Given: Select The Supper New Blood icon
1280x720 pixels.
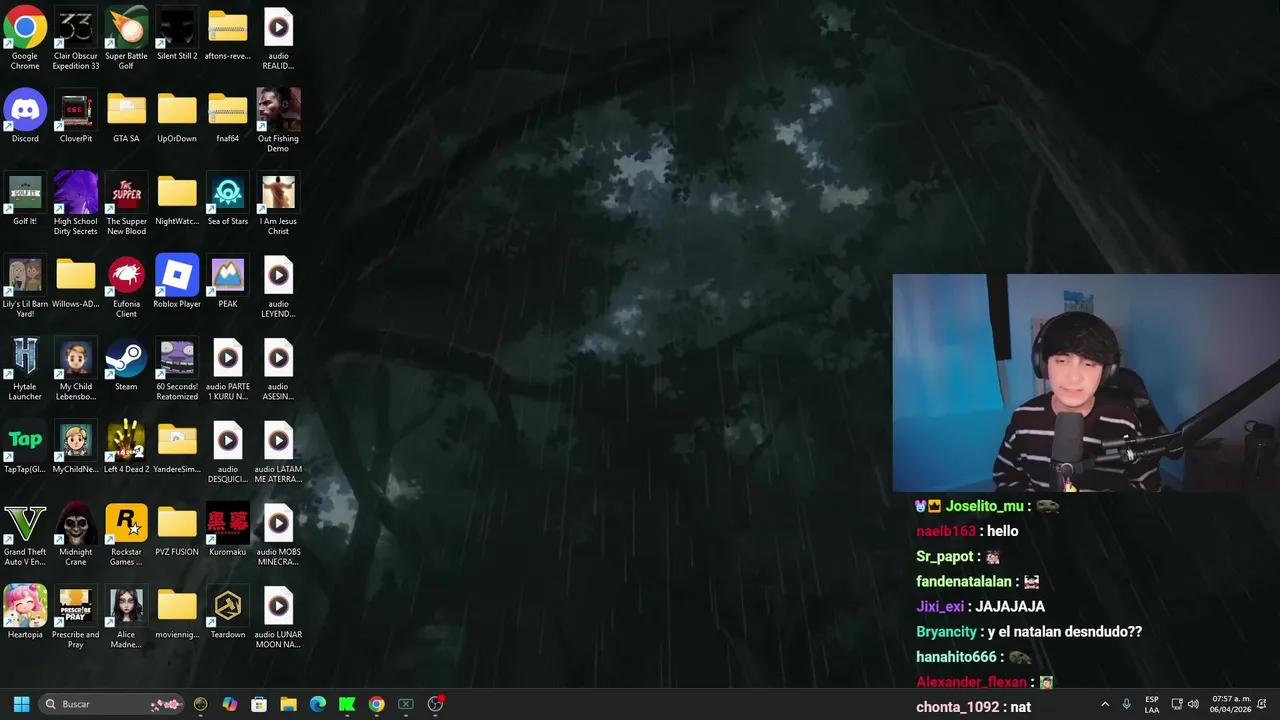Looking at the screenshot, I should tap(126, 204).
